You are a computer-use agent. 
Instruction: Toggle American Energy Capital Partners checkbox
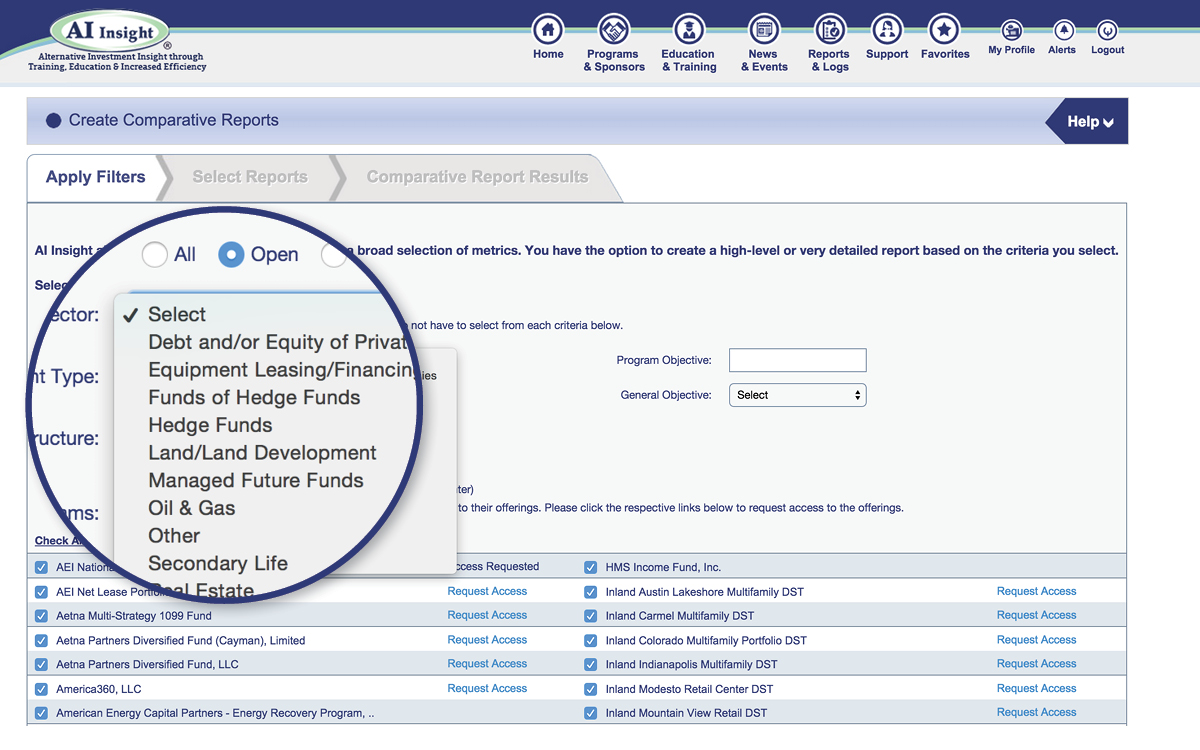tap(41, 713)
